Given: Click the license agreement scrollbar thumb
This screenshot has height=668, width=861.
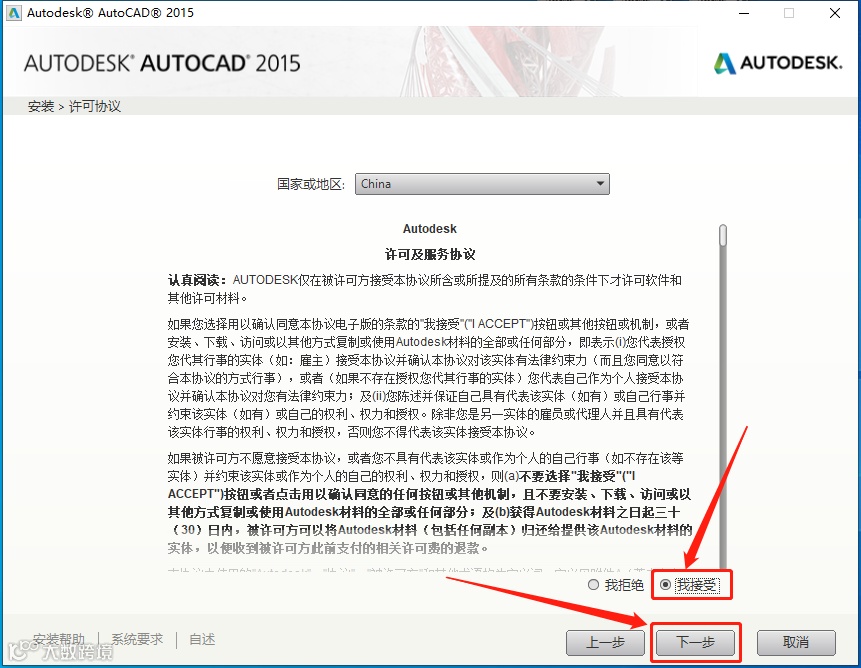Looking at the screenshot, I should pyautogui.click(x=723, y=235).
